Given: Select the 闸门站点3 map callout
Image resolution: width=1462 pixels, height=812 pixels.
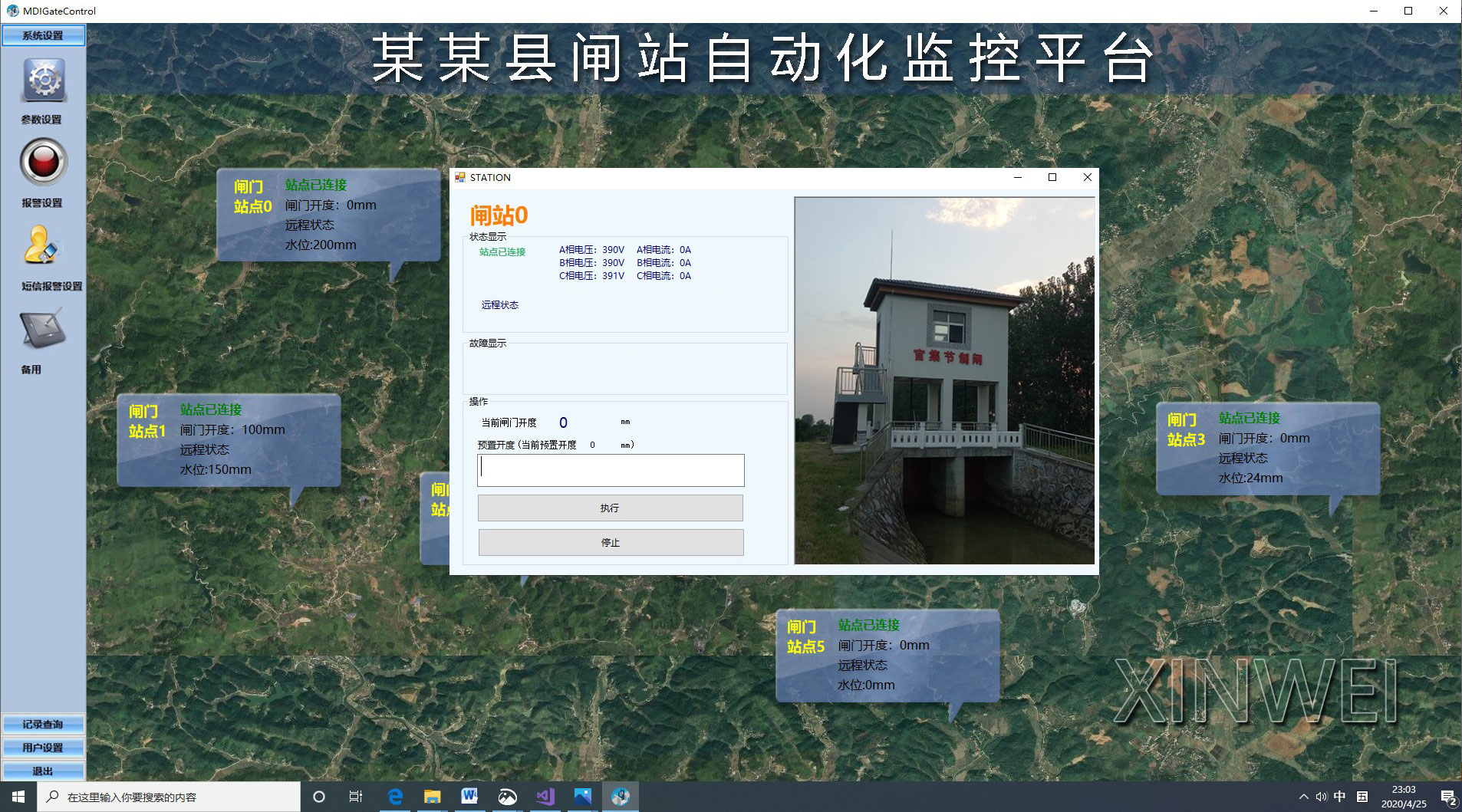Looking at the screenshot, I should (x=1268, y=449).
